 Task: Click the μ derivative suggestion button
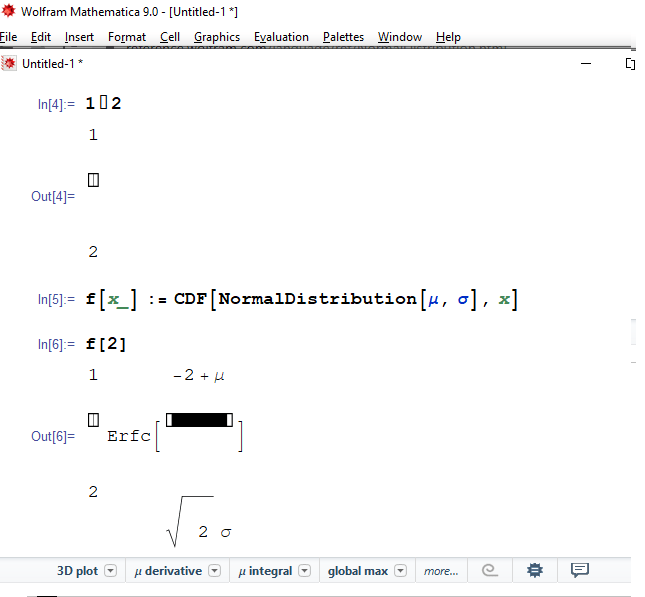coord(168,571)
